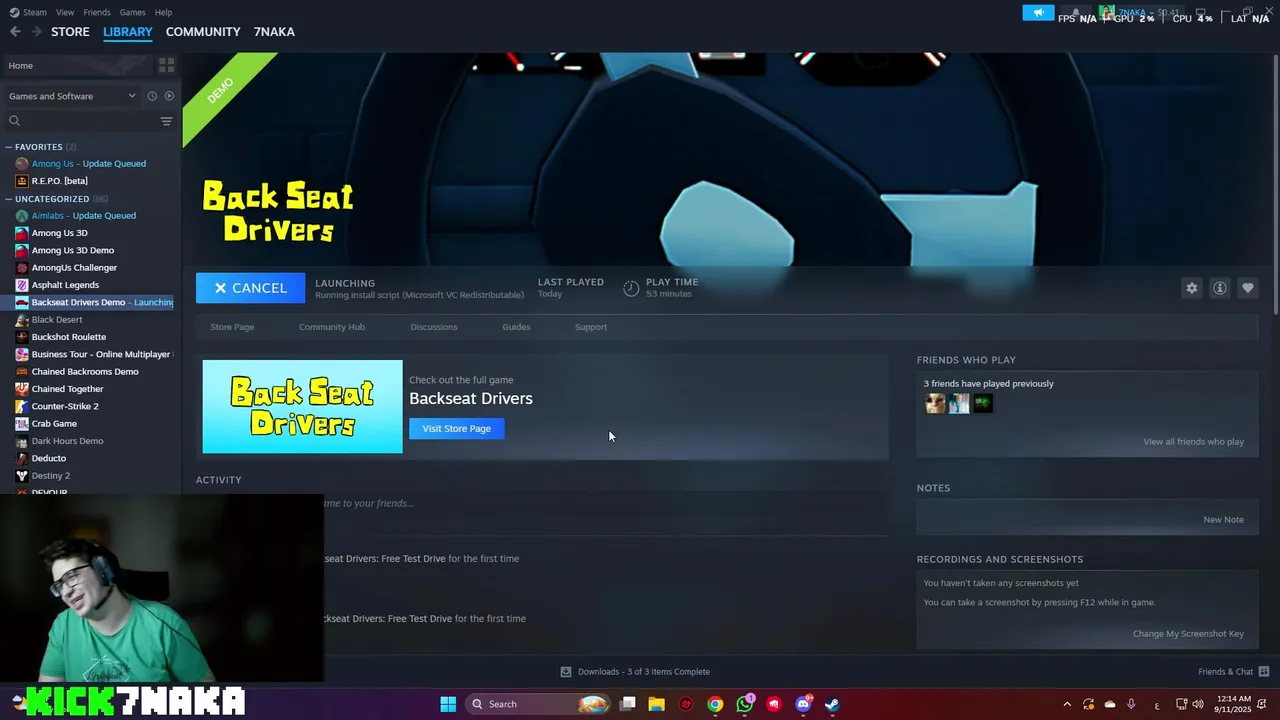Collapse the UNCATEGORIZED category
This screenshot has height=720, width=1280.
(8, 199)
